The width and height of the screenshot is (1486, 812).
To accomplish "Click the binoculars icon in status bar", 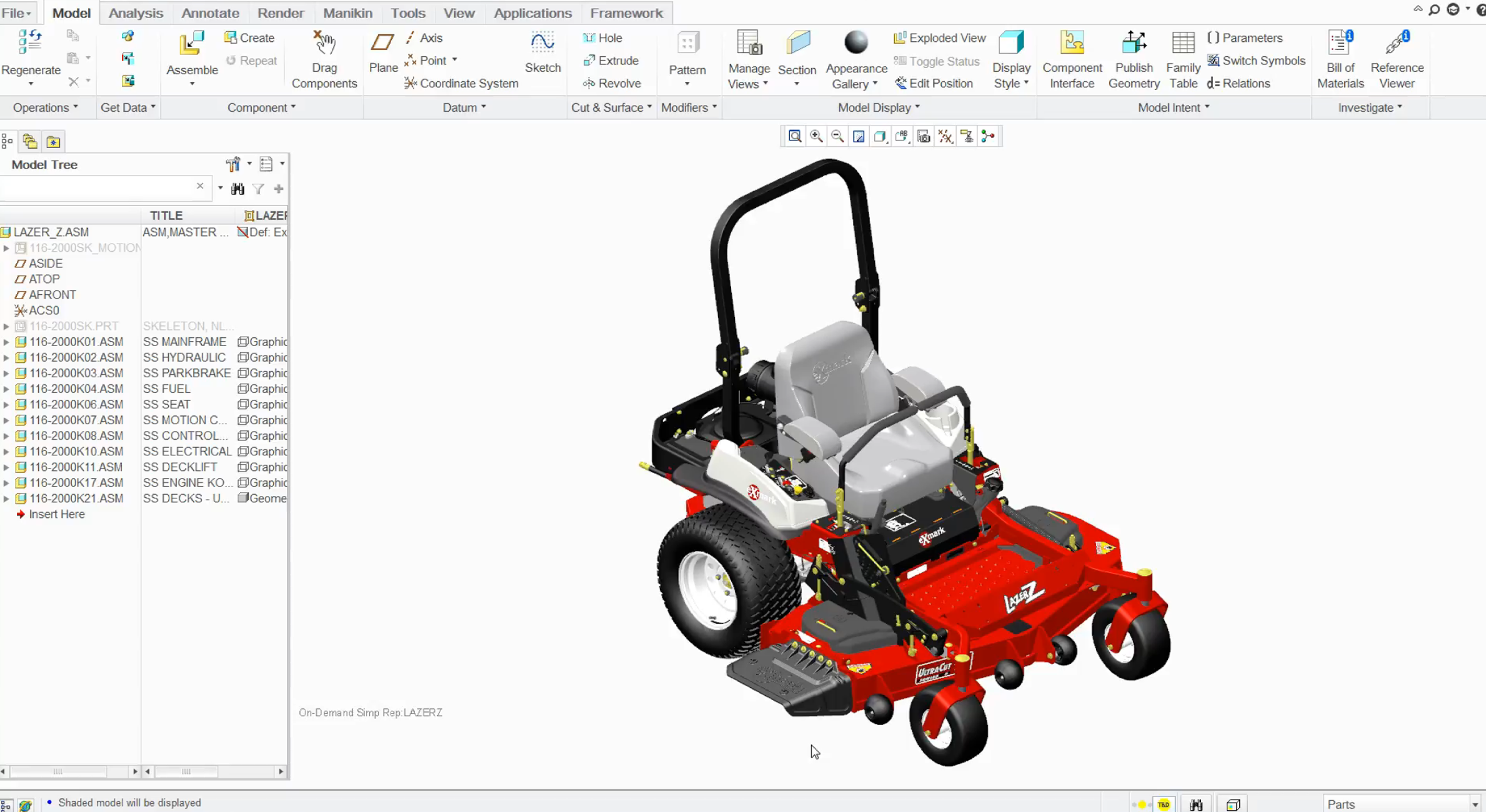I will click(x=1195, y=805).
